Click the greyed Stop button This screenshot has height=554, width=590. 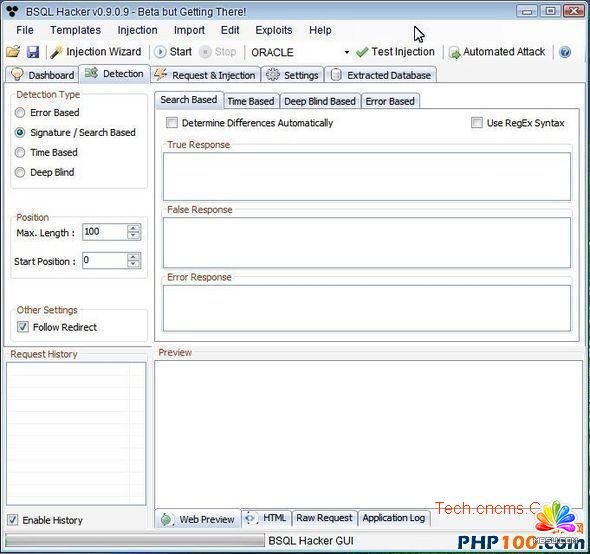(218, 52)
